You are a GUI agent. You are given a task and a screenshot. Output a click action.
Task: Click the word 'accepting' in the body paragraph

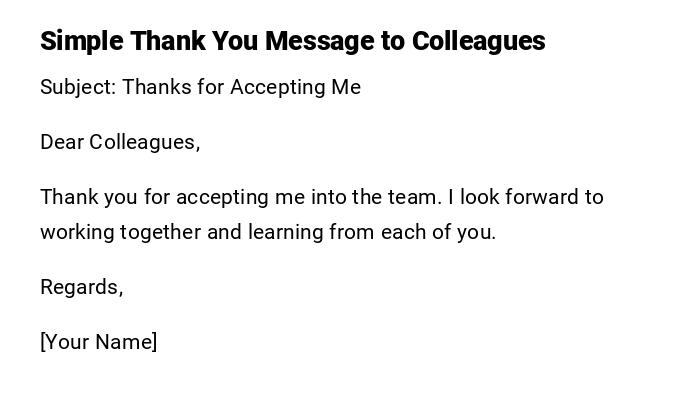click(x=217, y=197)
